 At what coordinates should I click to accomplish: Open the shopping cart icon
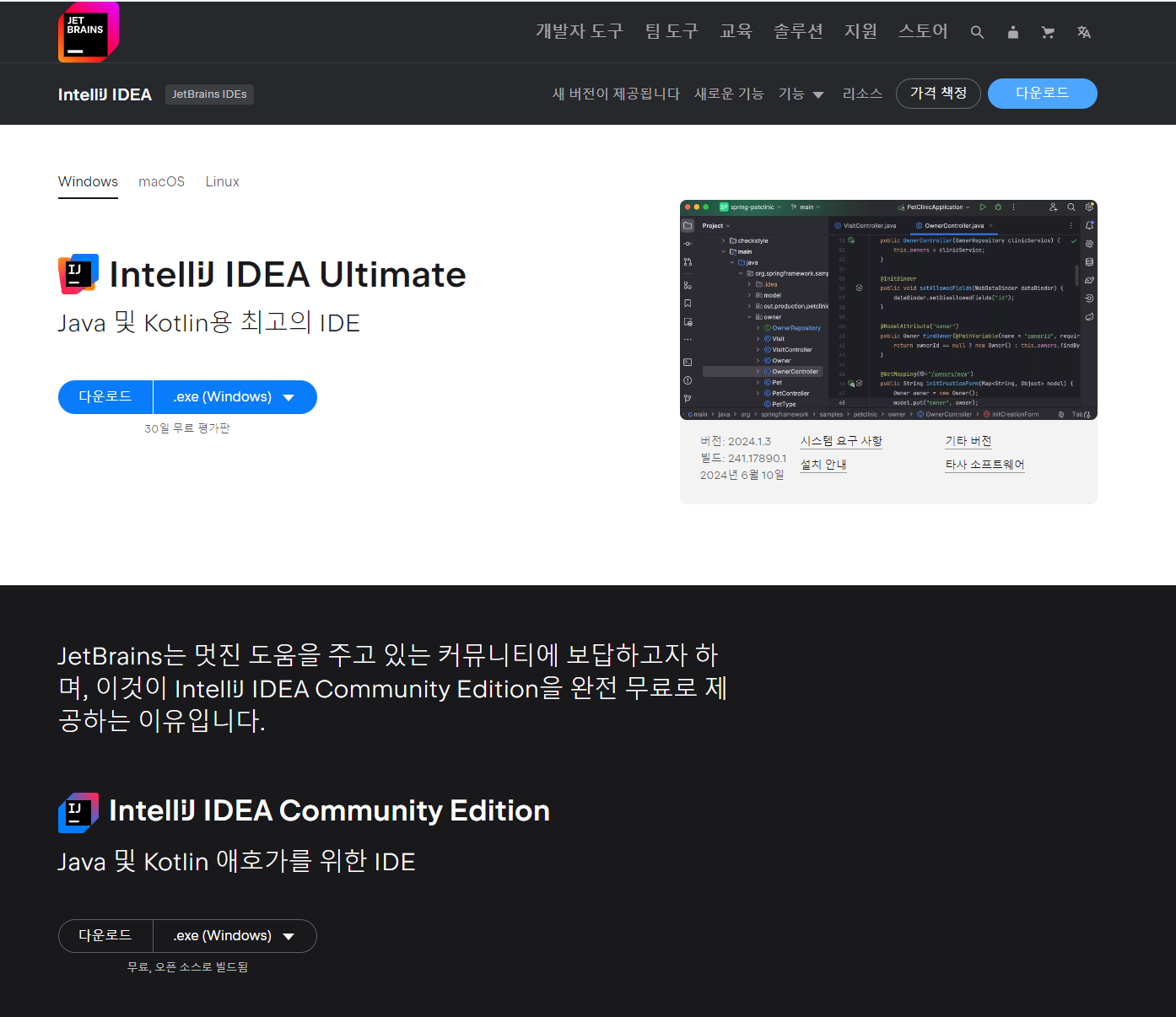[x=1049, y=32]
